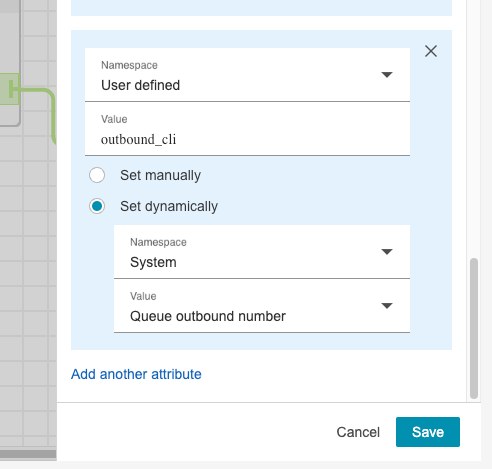Click the horizontal canvas scrollbar at bottom
The image size is (492, 469).
click(28, 454)
